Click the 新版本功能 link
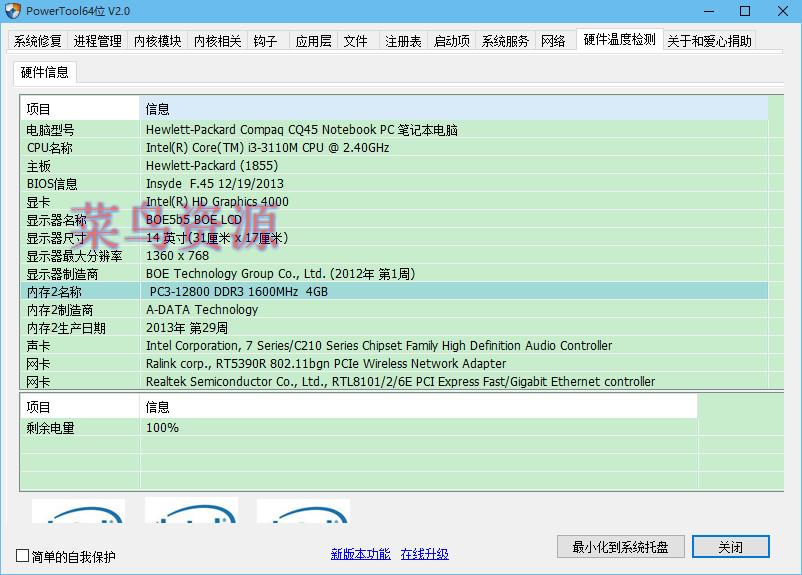This screenshot has width=802, height=575. tap(360, 554)
